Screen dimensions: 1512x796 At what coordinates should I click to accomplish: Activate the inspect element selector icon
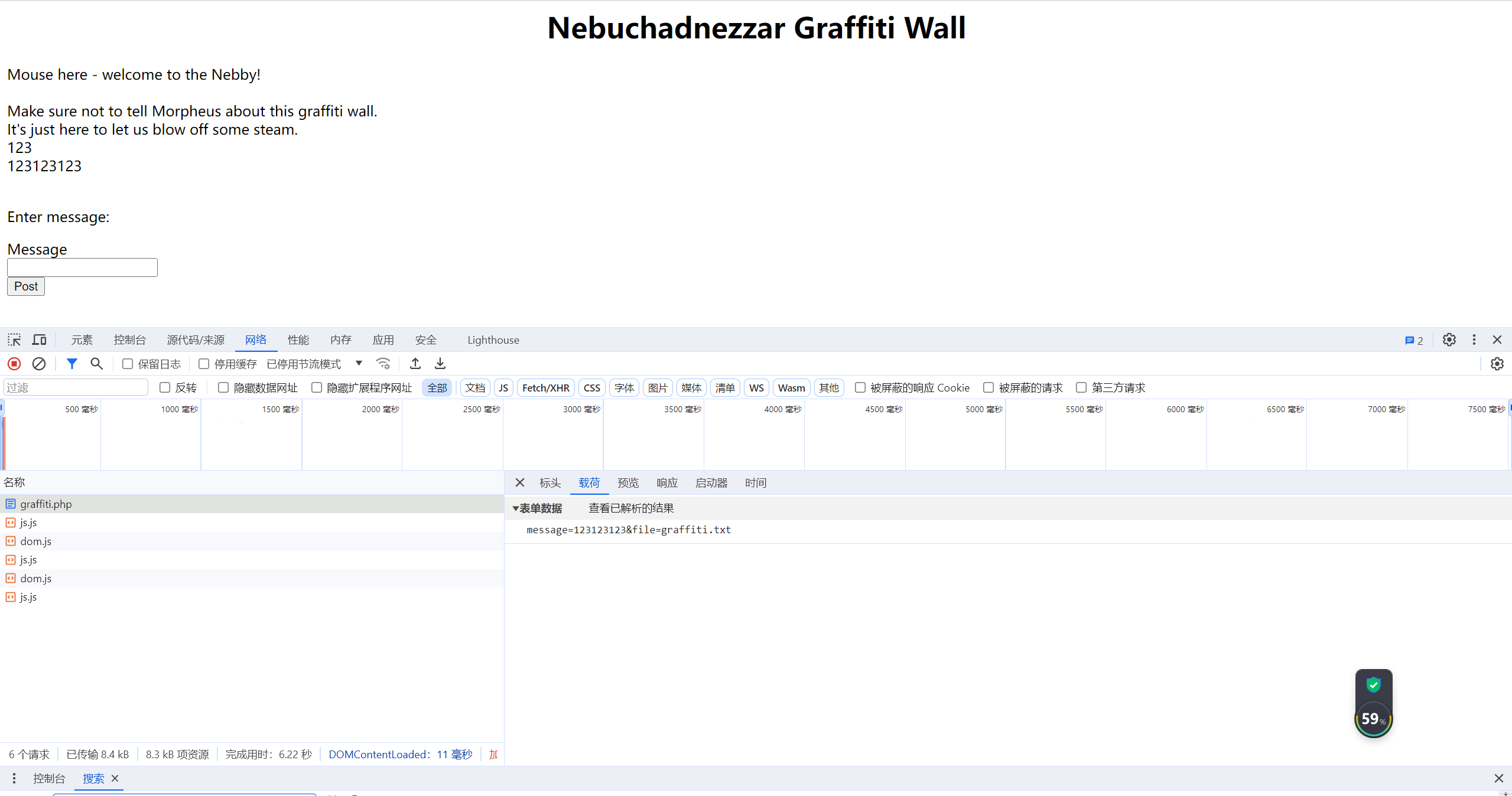pyautogui.click(x=14, y=340)
